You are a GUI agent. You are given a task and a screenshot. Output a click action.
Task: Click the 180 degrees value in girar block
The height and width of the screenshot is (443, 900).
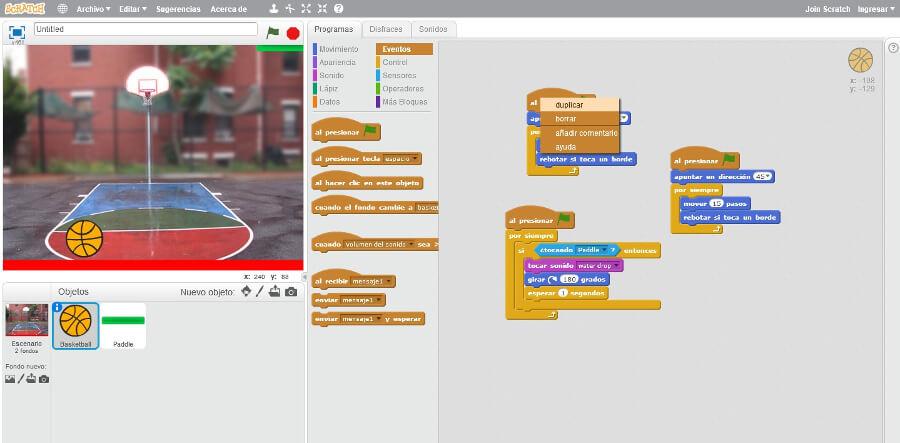point(568,279)
